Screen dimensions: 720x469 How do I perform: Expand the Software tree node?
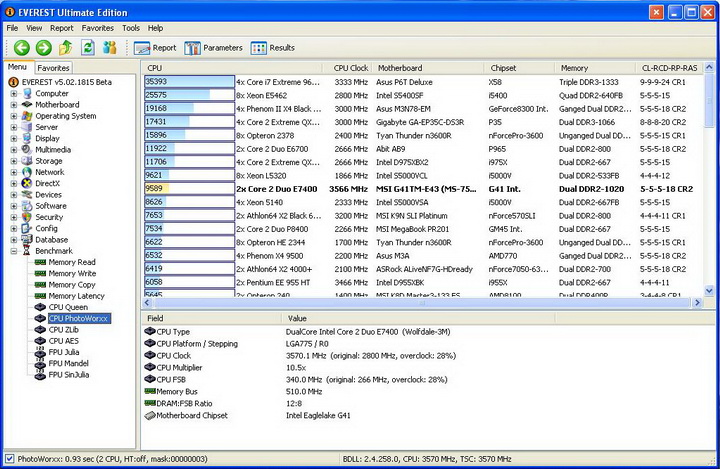click(x=14, y=206)
